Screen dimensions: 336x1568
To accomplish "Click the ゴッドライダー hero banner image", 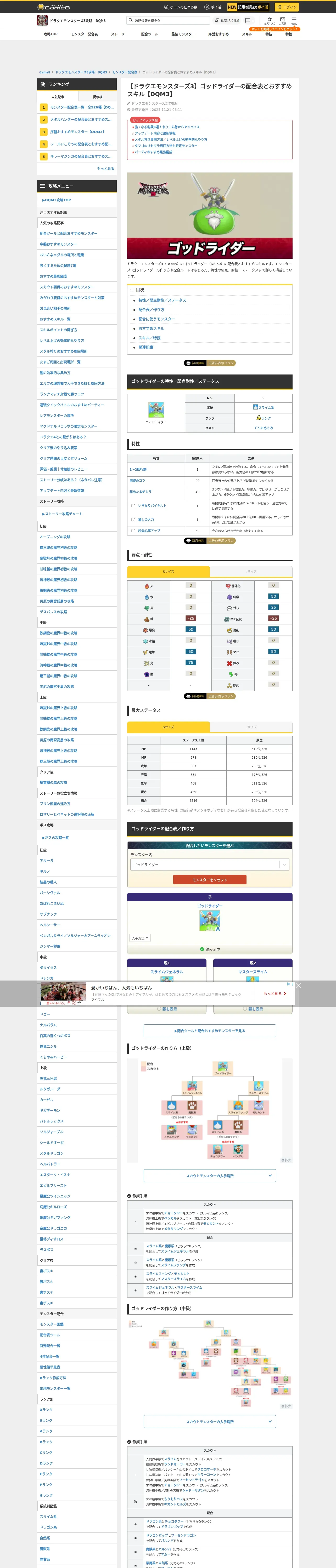I will pyautogui.click(x=210, y=216).
